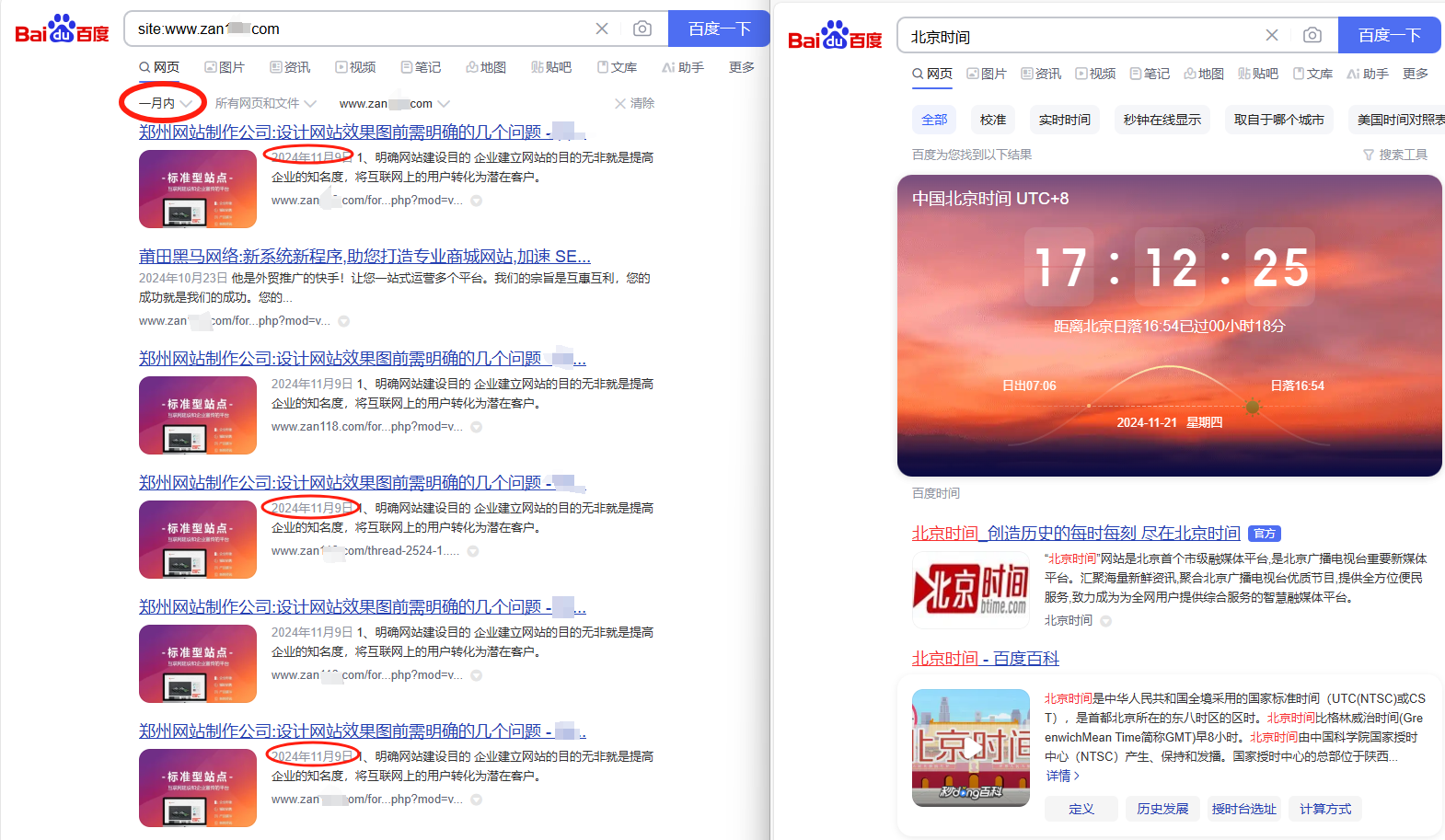Screen dimensions: 1445x840
Task: Select the 笔记 tab in the left window
Action: [421, 67]
